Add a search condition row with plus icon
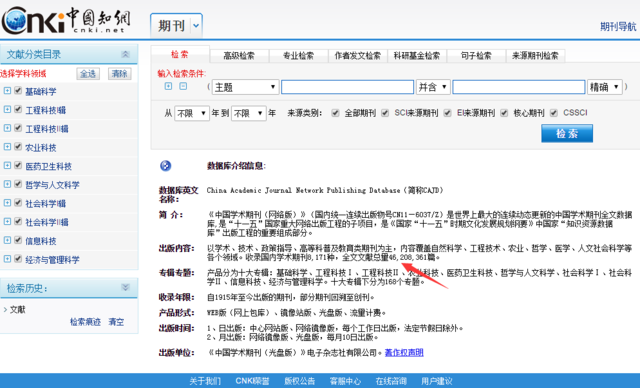The image size is (640, 388). (168, 86)
